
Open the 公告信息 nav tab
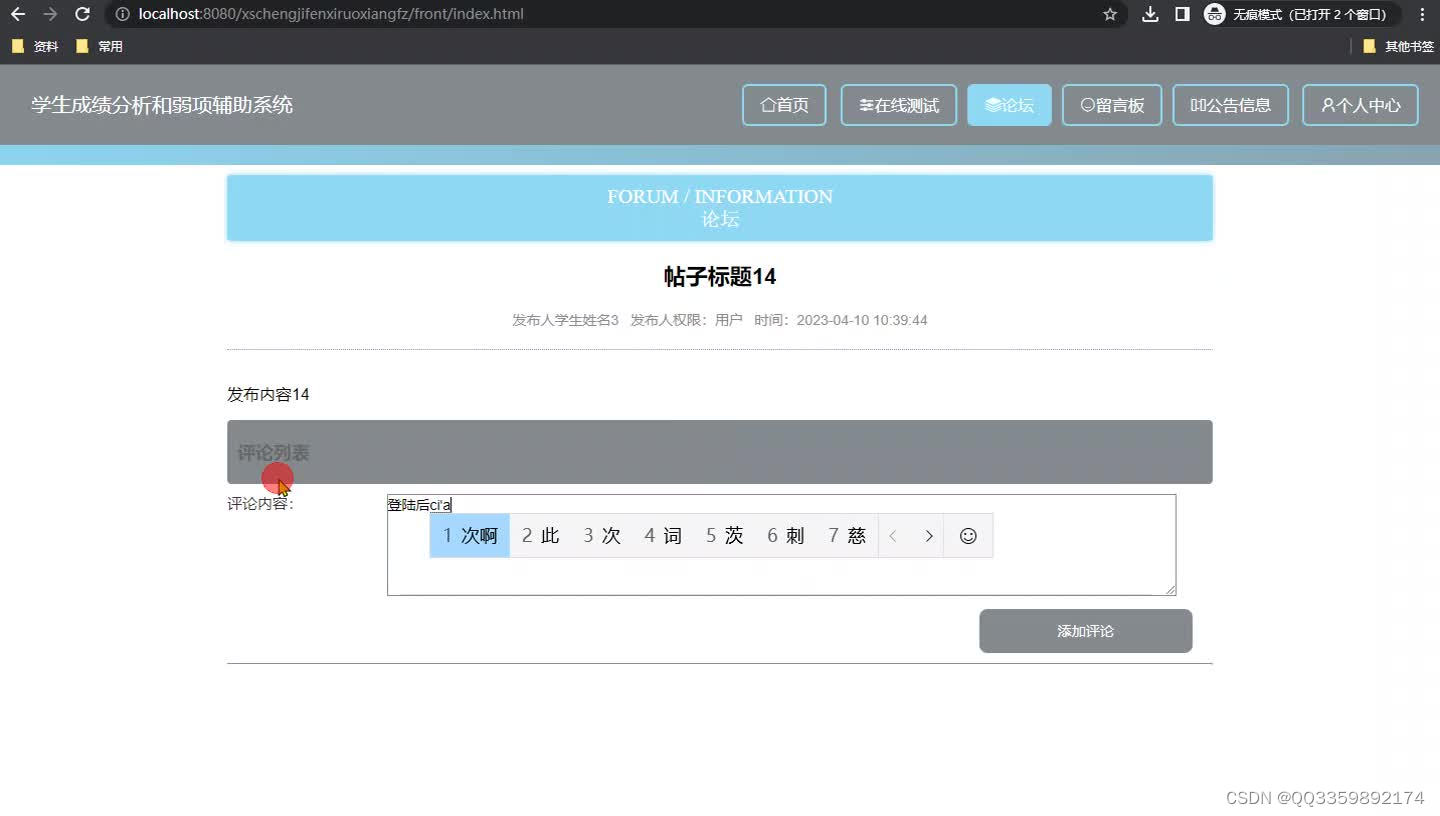click(1230, 105)
